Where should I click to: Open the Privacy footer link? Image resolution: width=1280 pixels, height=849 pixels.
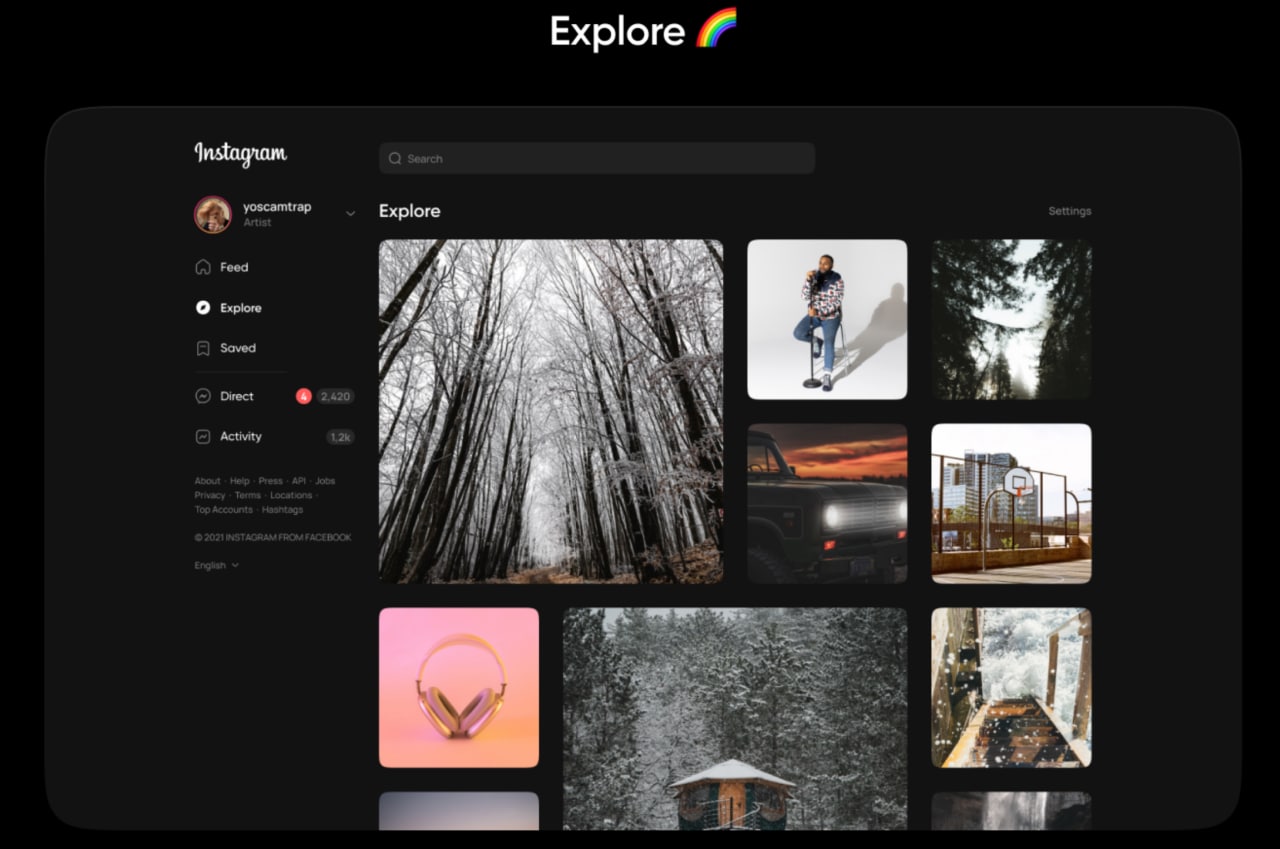(x=210, y=495)
